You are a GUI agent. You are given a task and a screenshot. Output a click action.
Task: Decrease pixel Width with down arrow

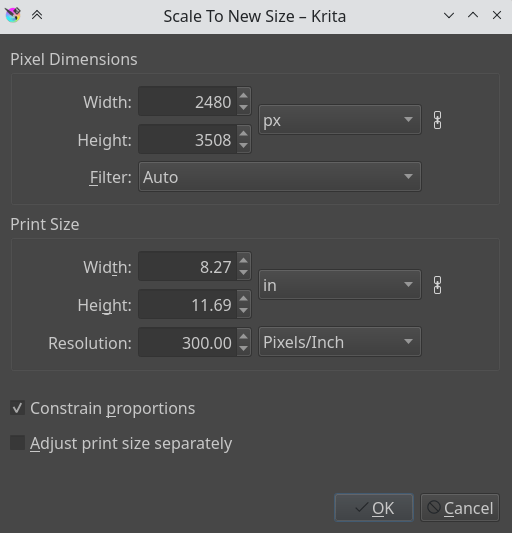(243, 108)
